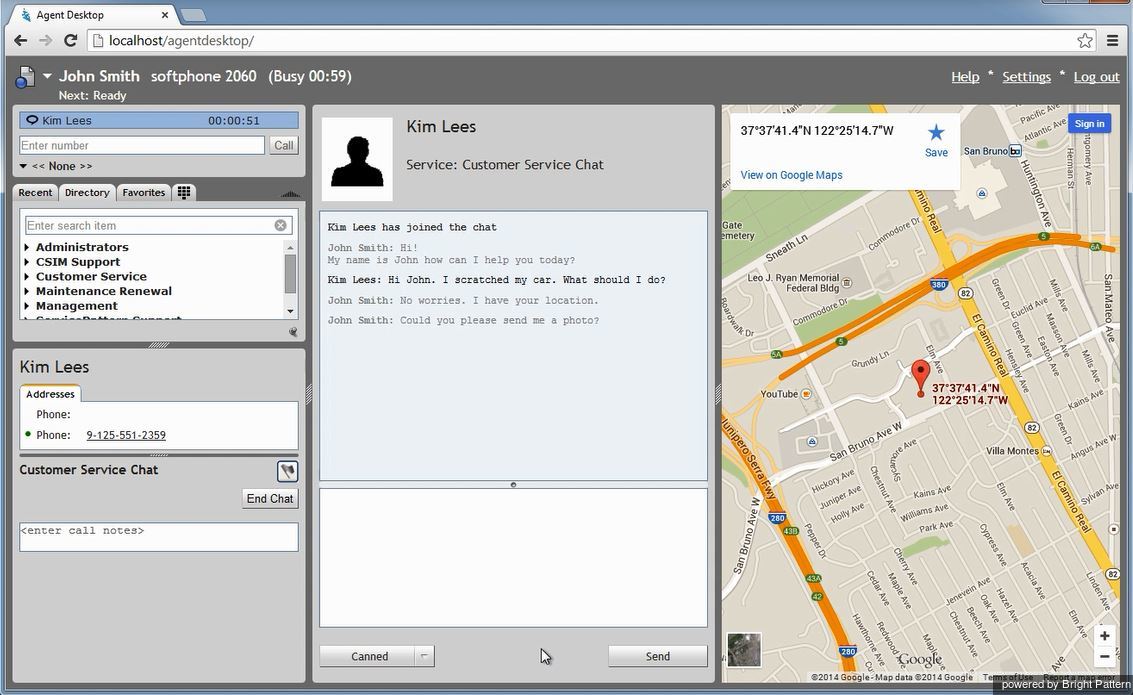Screen dimensions: 1133x695
Task: Click the small icon below the directory list
Action: [x=293, y=332]
